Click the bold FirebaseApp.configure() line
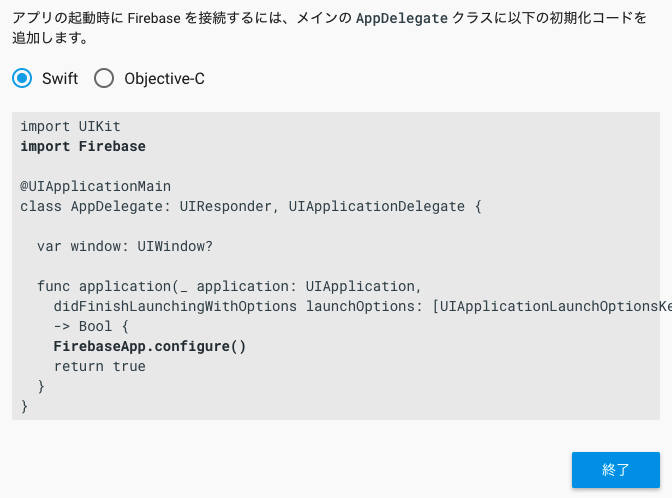This screenshot has height=498, width=672. tap(150, 346)
